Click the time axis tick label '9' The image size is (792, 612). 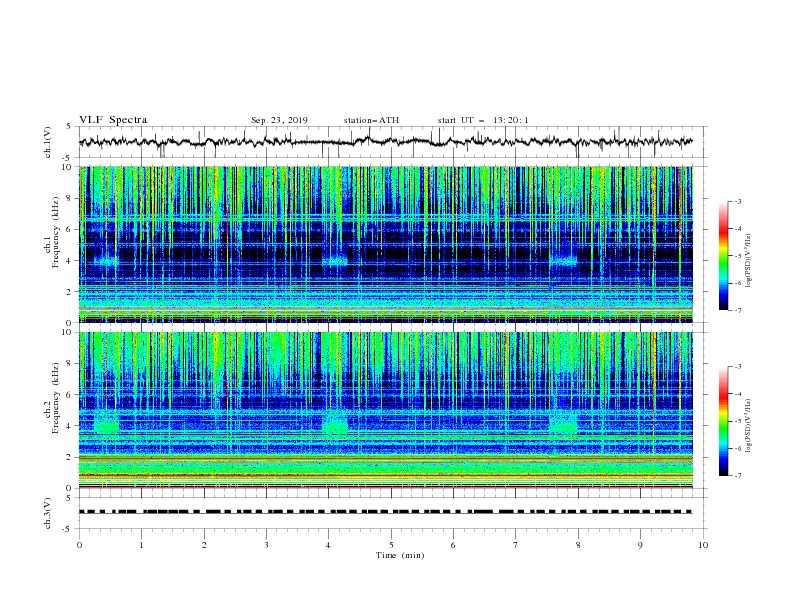(x=640, y=545)
